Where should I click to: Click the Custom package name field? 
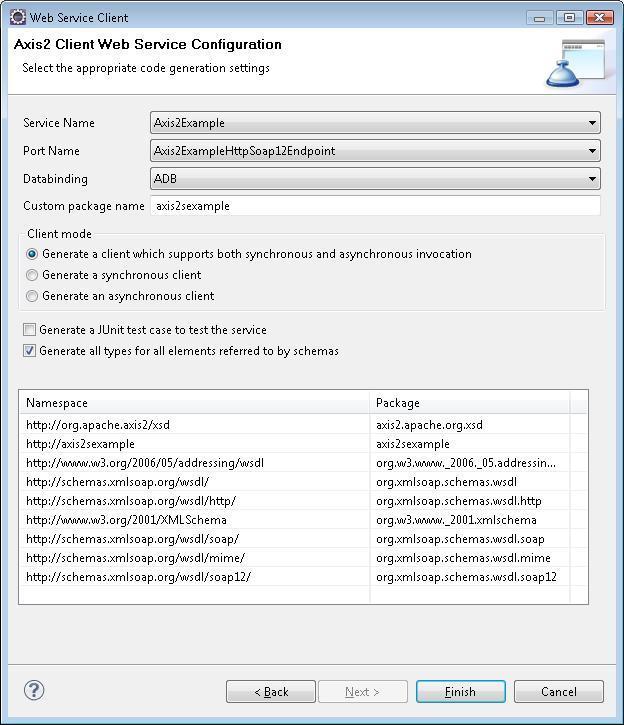point(375,206)
